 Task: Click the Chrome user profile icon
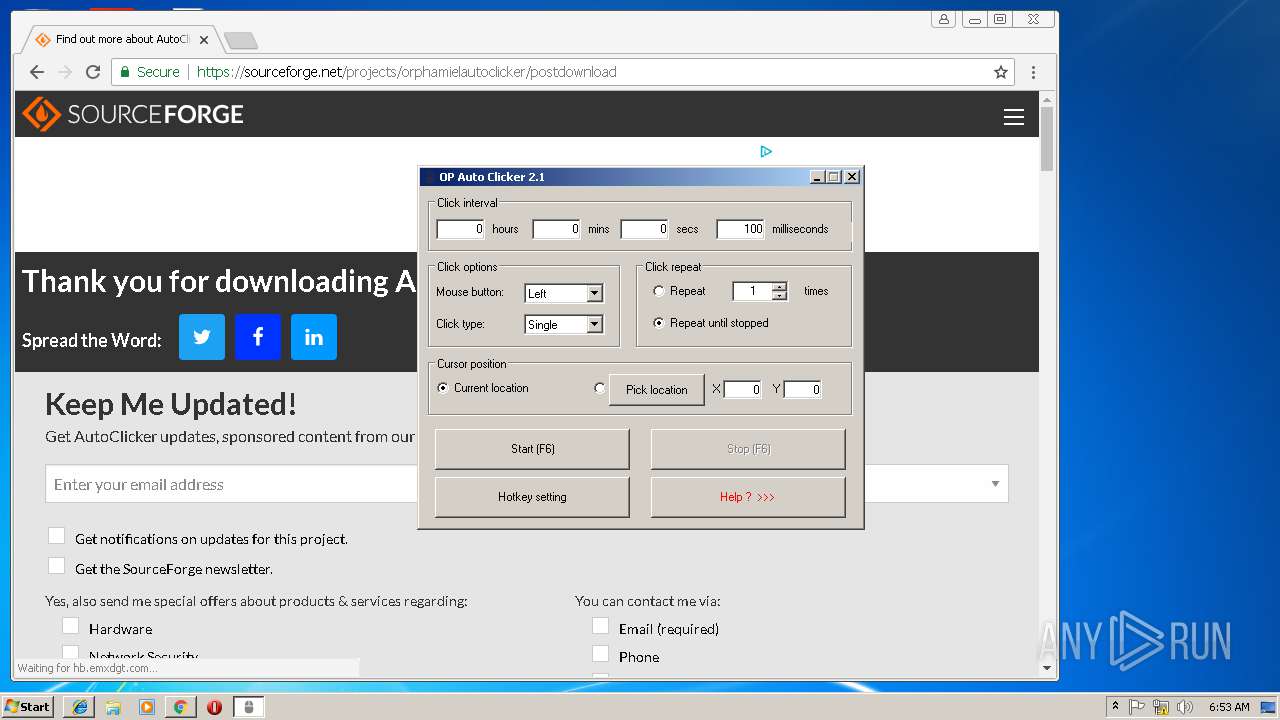[943, 19]
